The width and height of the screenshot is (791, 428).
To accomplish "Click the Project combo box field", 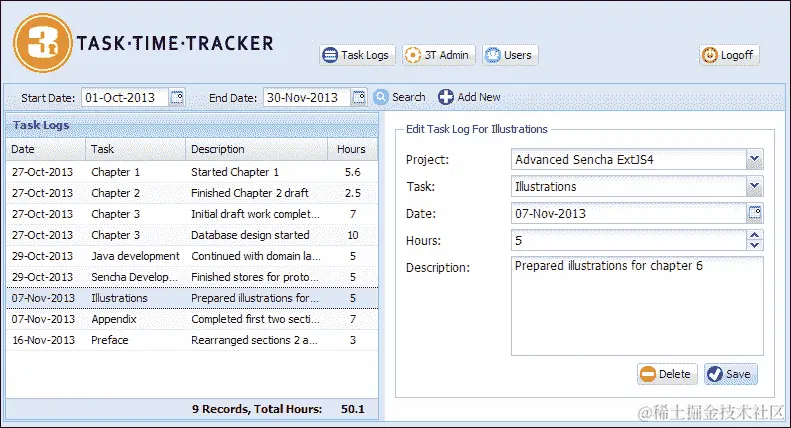I will (x=629, y=159).
